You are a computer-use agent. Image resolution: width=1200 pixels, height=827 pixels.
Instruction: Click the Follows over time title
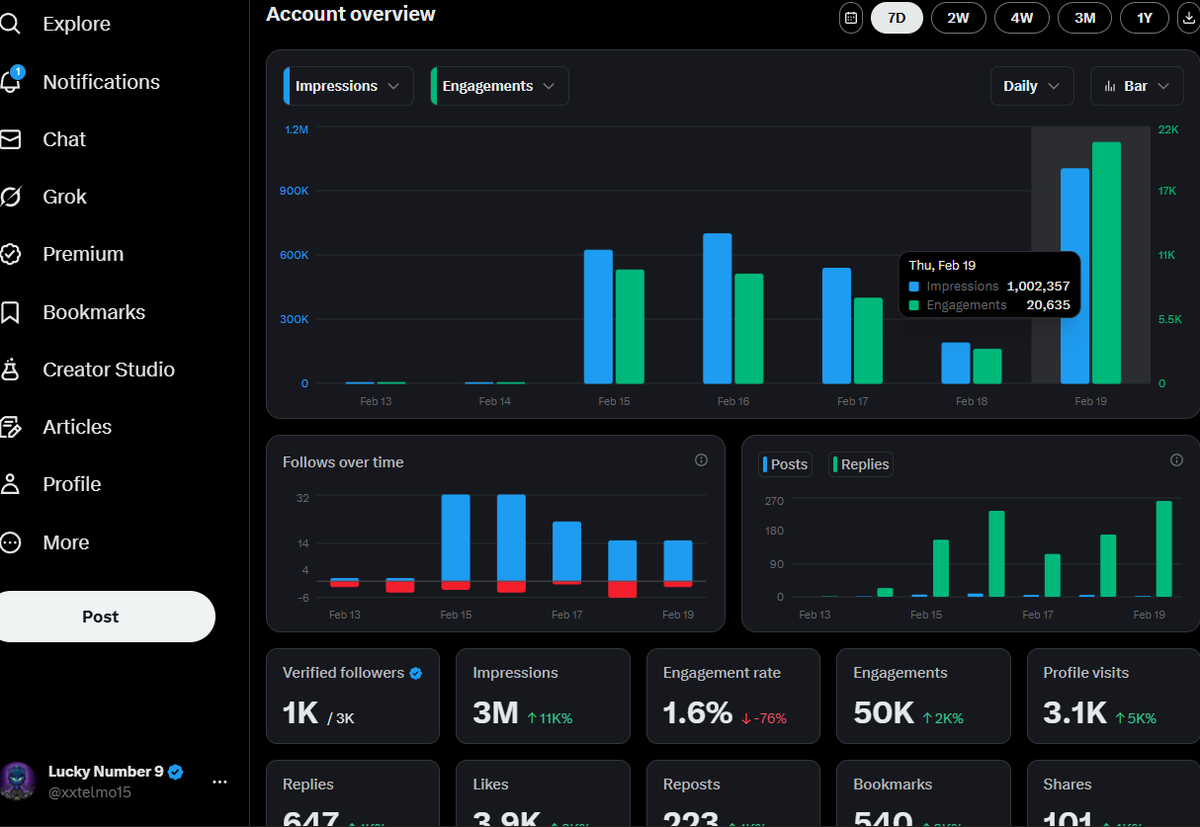tap(343, 462)
